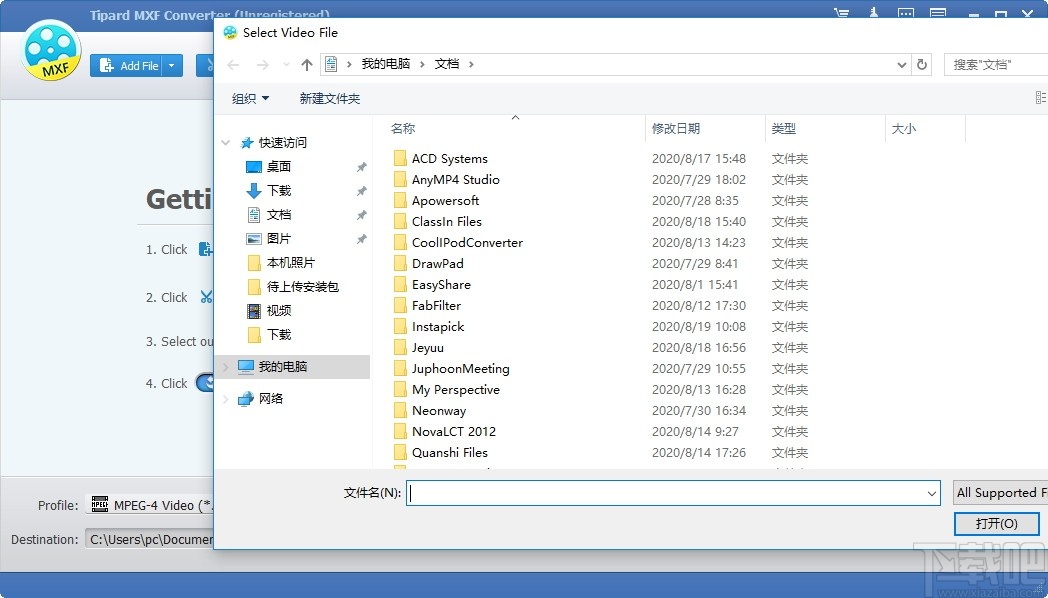Screen dimensions: 1048x598
Task: Click the 文档 breadcrumb segment
Action: [x=447, y=64]
